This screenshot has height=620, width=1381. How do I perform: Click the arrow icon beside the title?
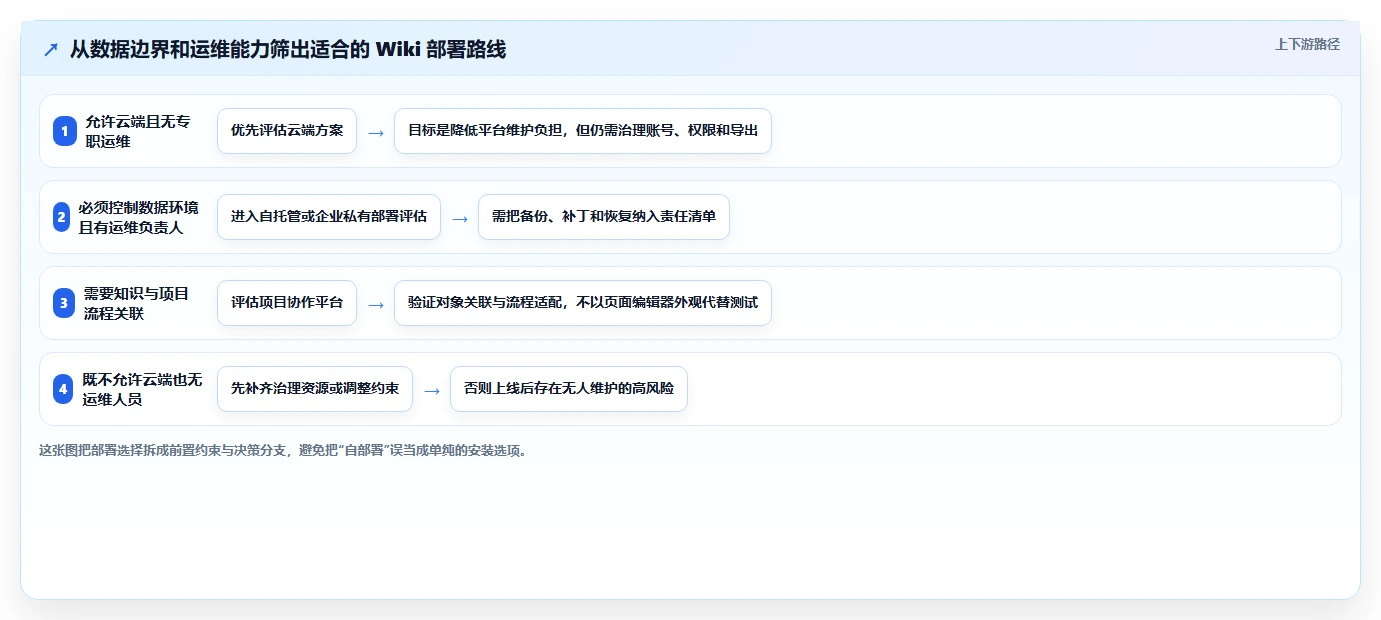(51, 50)
